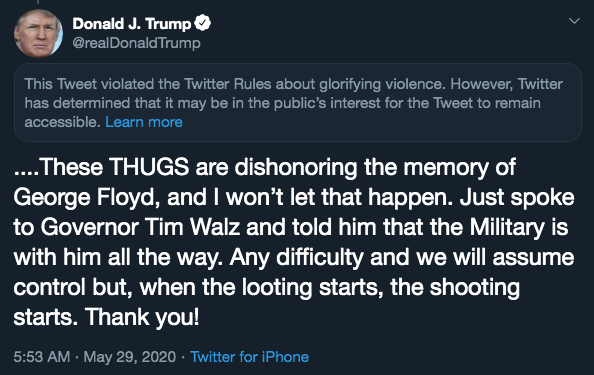594x375 pixels.
Task: Click the blue verified badge icon
Action: coord(202,23)
